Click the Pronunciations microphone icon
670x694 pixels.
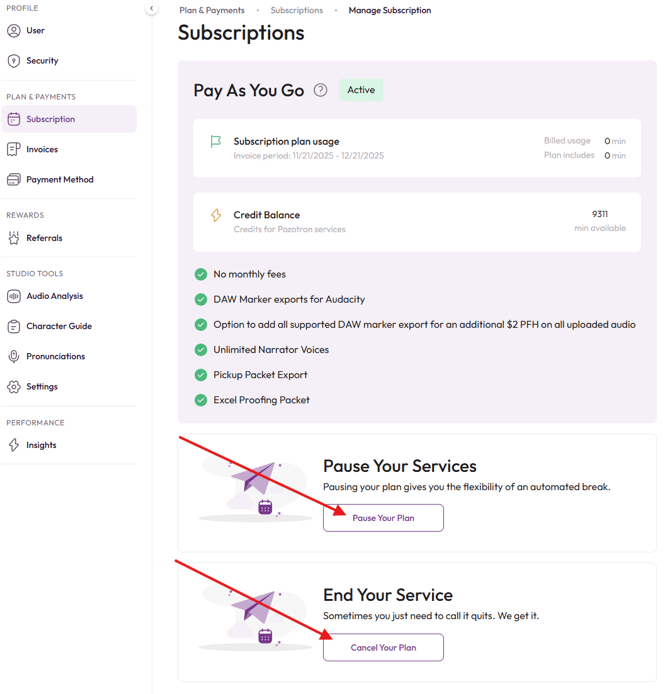tap(14, 356)
